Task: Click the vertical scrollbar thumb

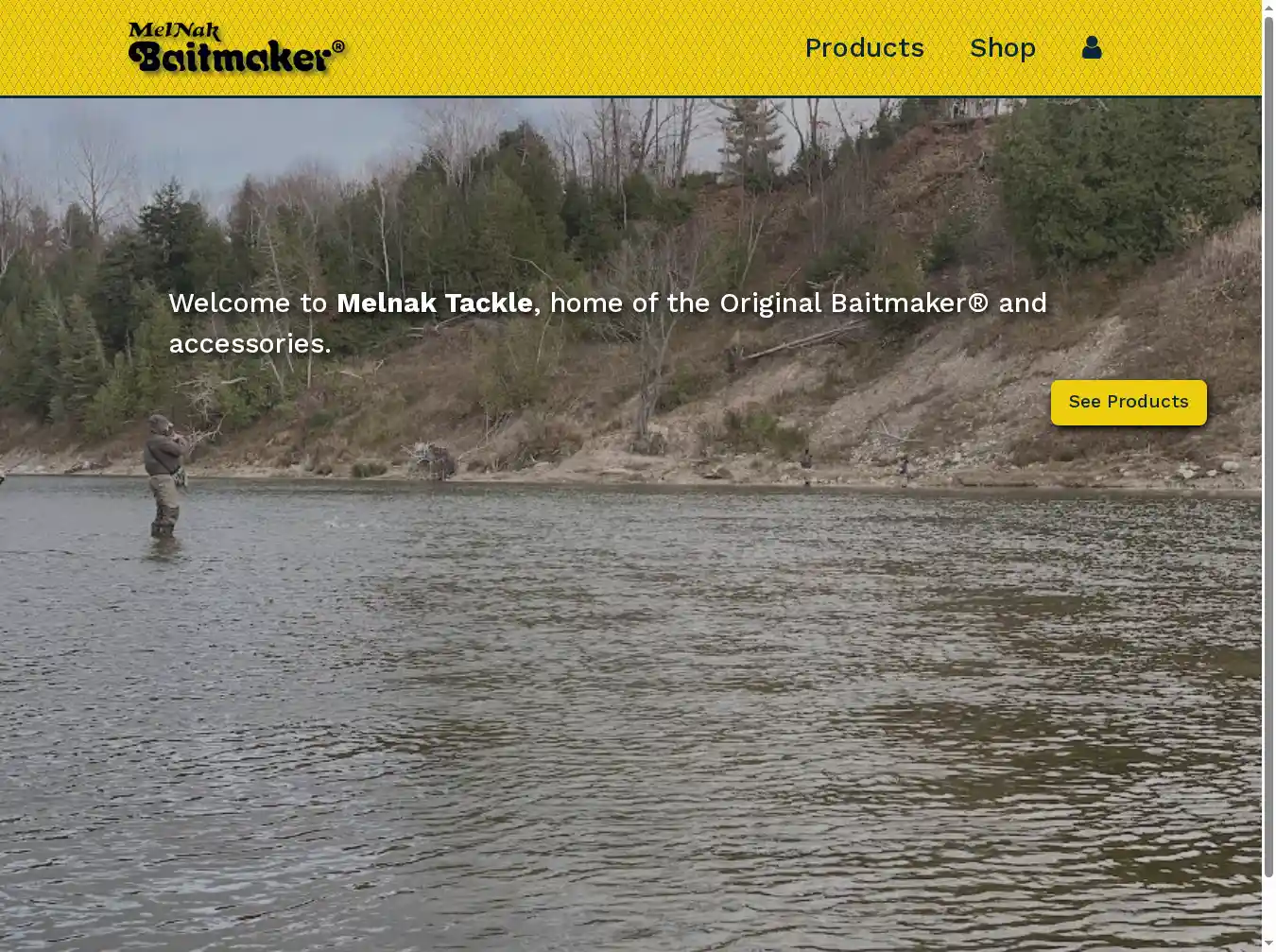Action: pos(1268,446)
